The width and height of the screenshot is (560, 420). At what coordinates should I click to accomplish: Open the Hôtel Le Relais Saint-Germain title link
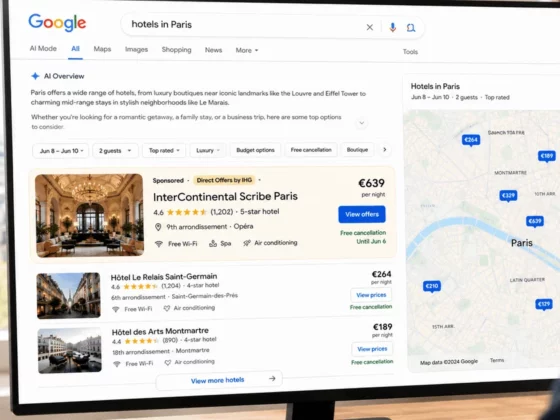point(164,277)
